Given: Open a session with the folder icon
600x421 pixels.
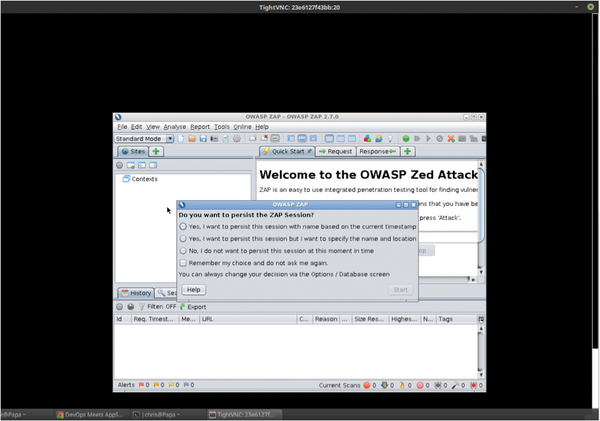Looking at the screenshot, I should (x=192, y=139).
